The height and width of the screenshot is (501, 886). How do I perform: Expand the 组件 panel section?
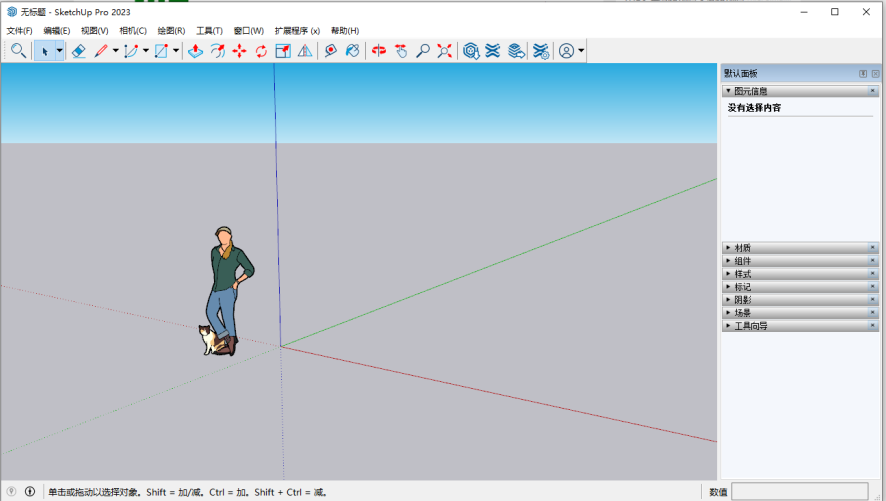click(728, 260)
